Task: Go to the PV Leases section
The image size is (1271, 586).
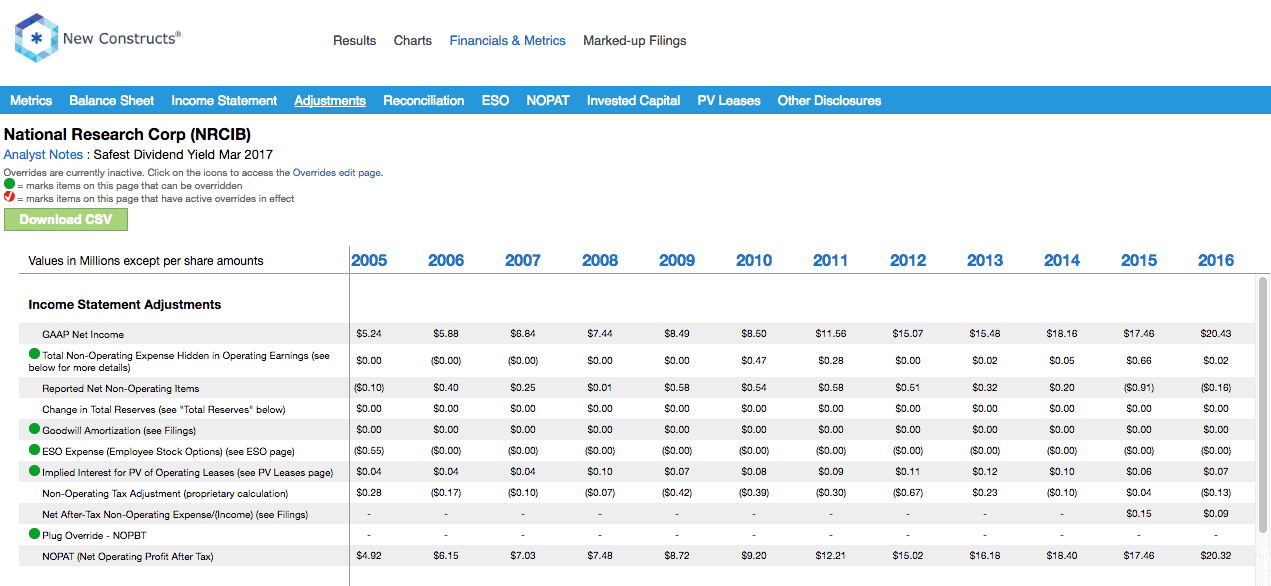Action: [729, 101]
